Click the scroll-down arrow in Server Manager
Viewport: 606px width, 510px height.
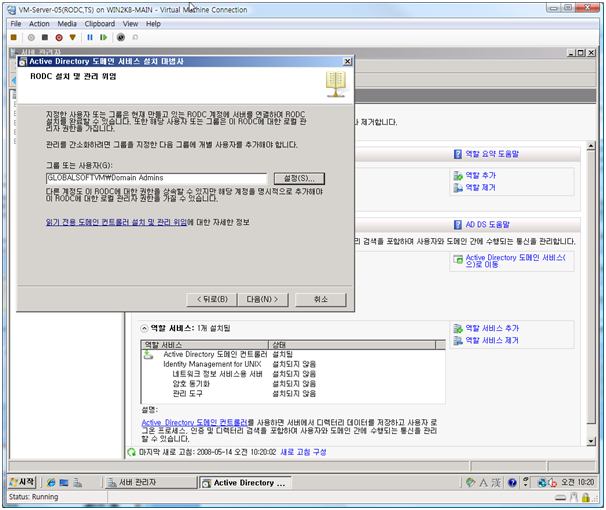pos(591,441)
